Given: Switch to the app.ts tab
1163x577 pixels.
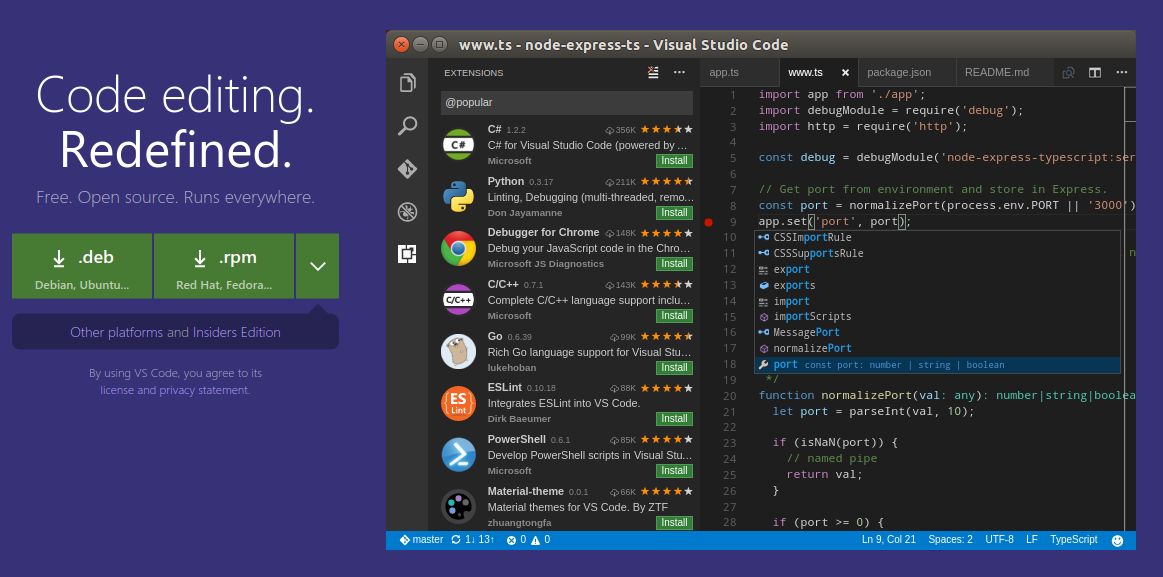Looking at the screenshot, I should tap(724, 72).
